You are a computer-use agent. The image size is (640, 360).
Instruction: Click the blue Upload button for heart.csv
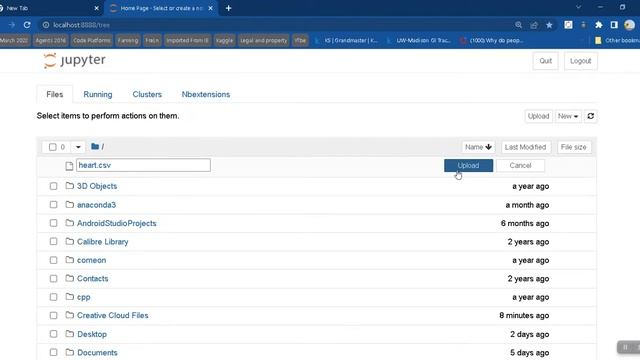pyautogui.click(x=468, y=165)
